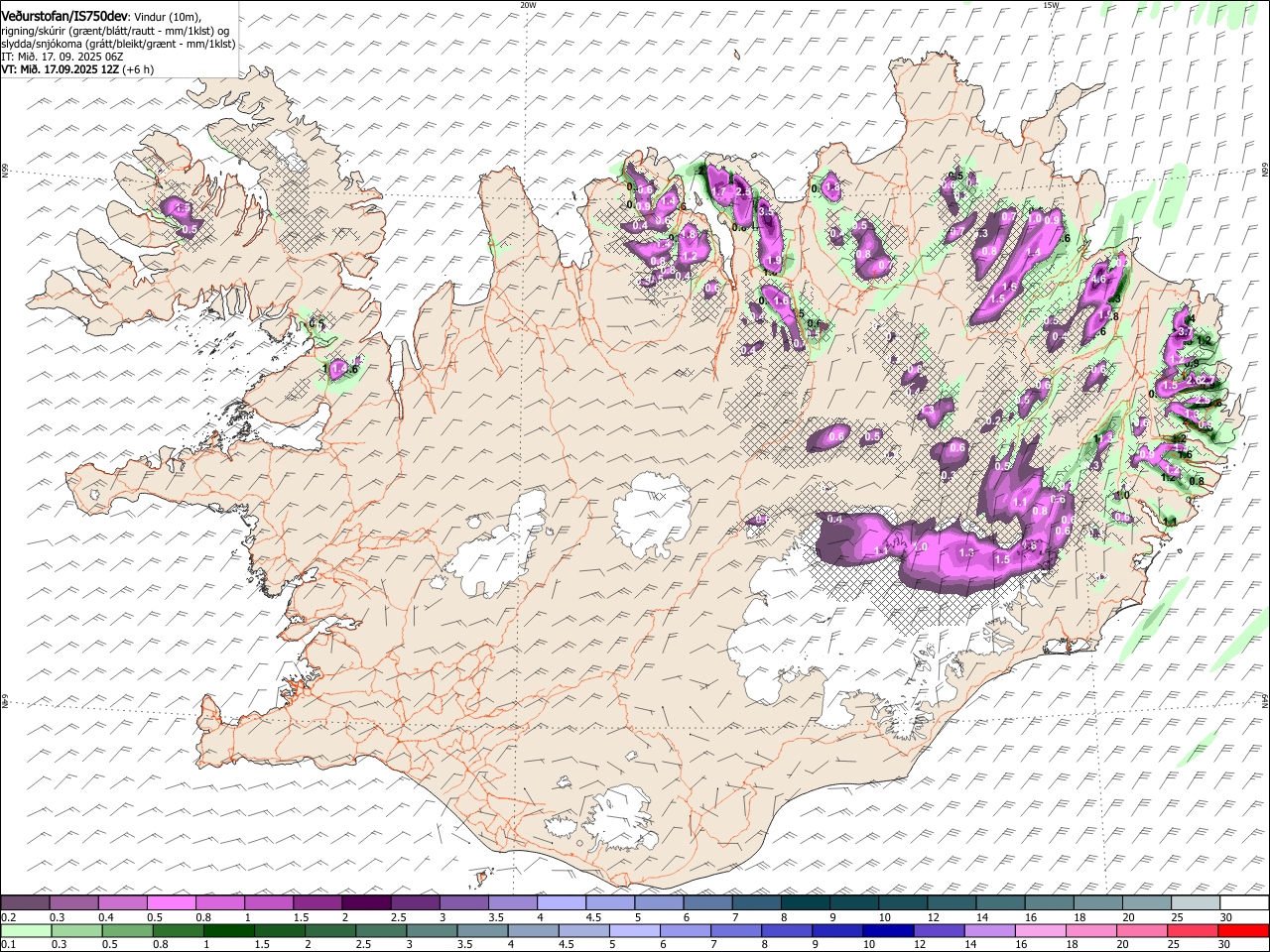1270x952 pixels.
Task: Pick the top-row legend swatch starting at 18
Action: point(1099,902)
